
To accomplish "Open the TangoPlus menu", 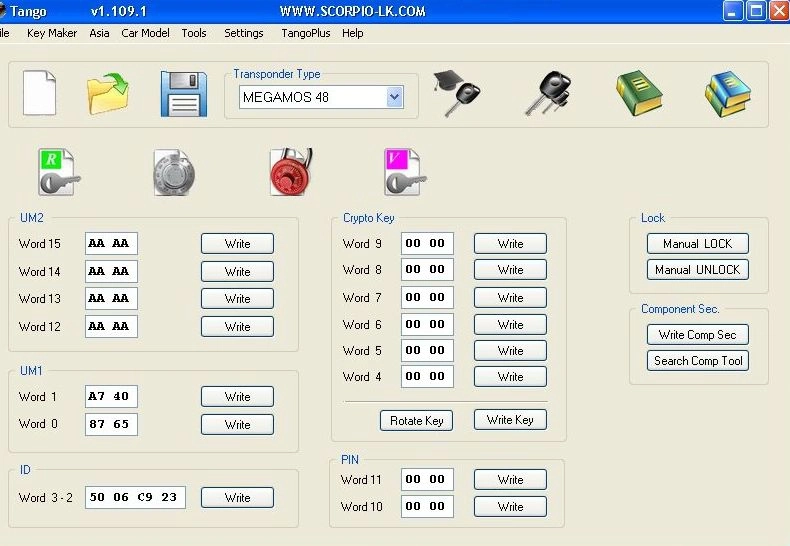I will [x=306, y=33].
